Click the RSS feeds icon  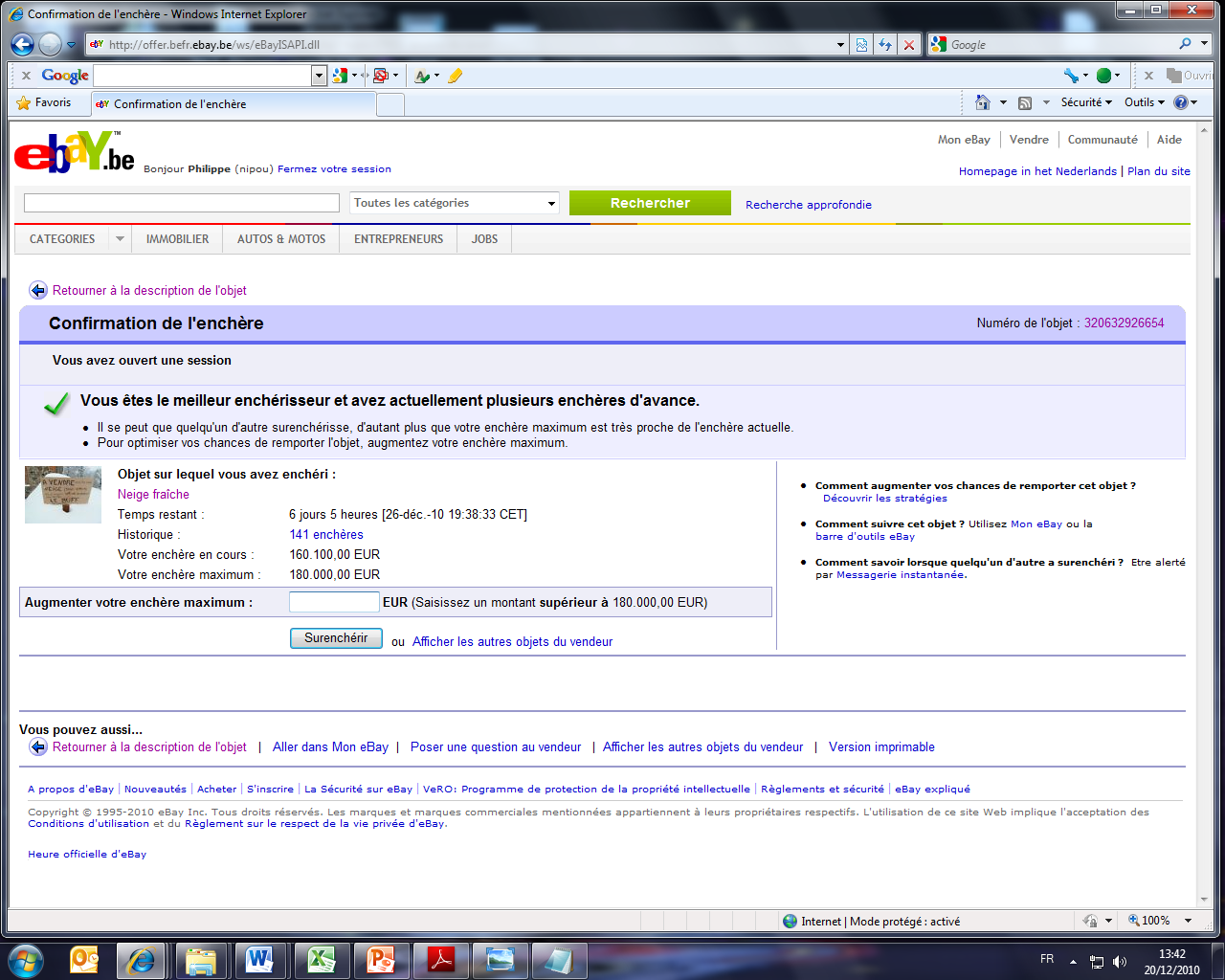pos(1024,102)
